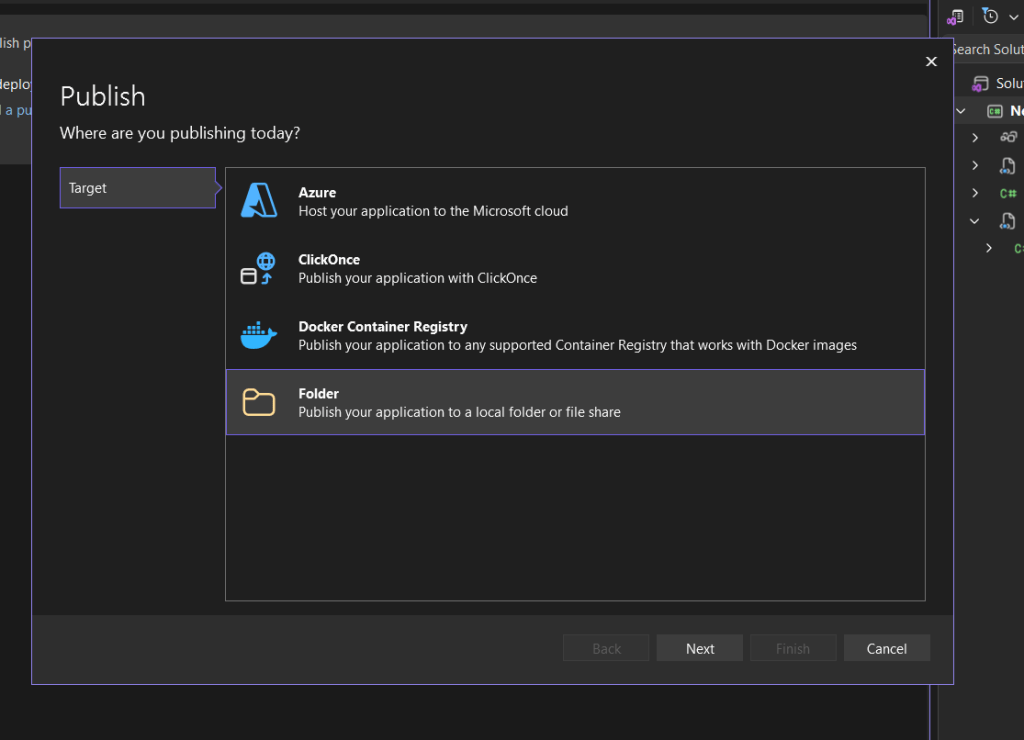Click the pending changes filter clock icon
Image resolution: width=1024 pixels, height=740 pixels.
(990, 16)
